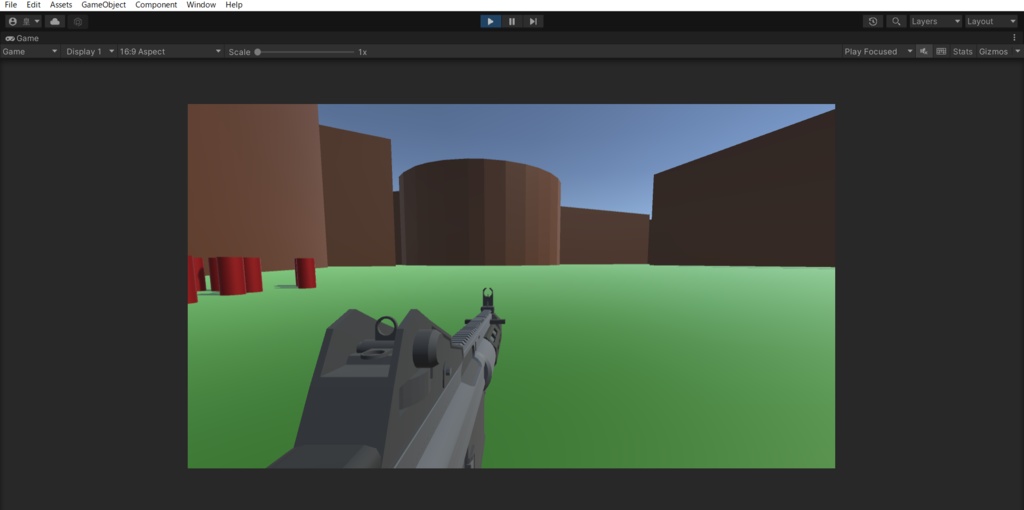The image size is (1024, 510).
Task: Open the Play Focused dropdown
Action: [878, 52]
